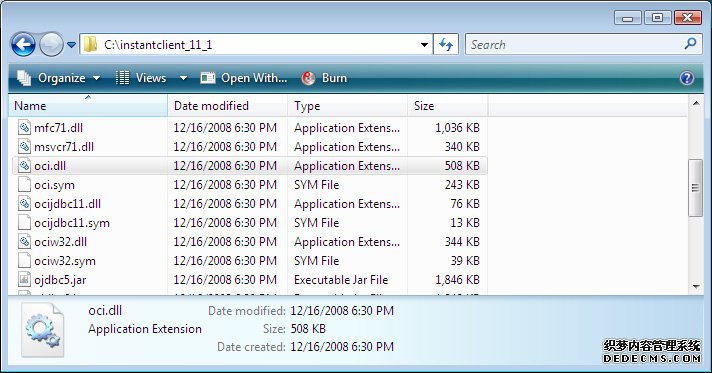
Task: Click the oci.dll gear file icon
Action: 24,165
